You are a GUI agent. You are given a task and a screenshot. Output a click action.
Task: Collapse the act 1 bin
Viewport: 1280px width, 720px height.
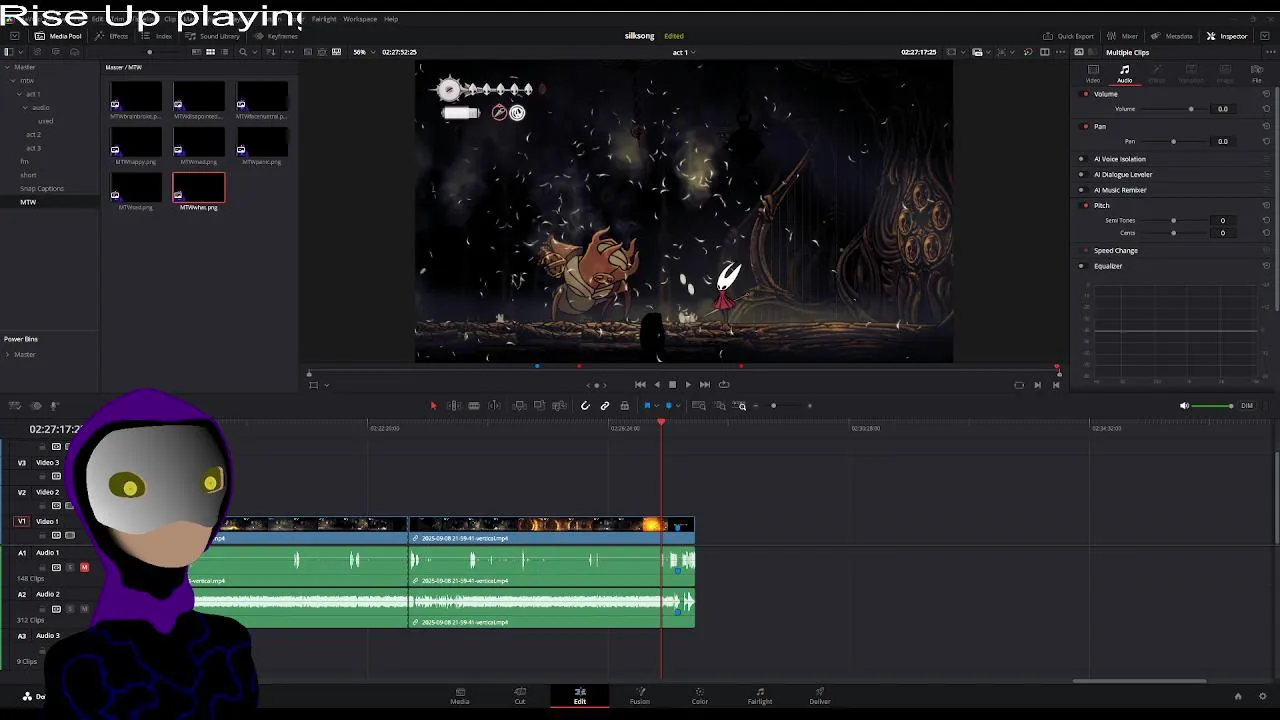[x=19, y=94]
